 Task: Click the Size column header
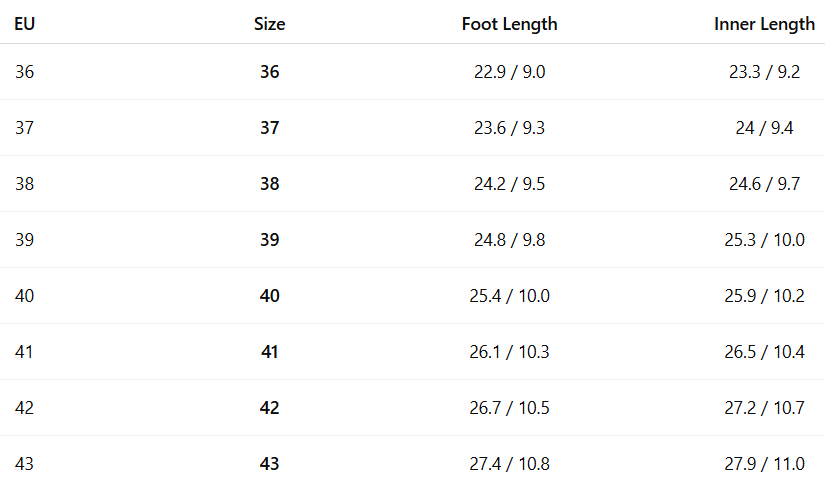pyautogui.click(x=269, y=24)
